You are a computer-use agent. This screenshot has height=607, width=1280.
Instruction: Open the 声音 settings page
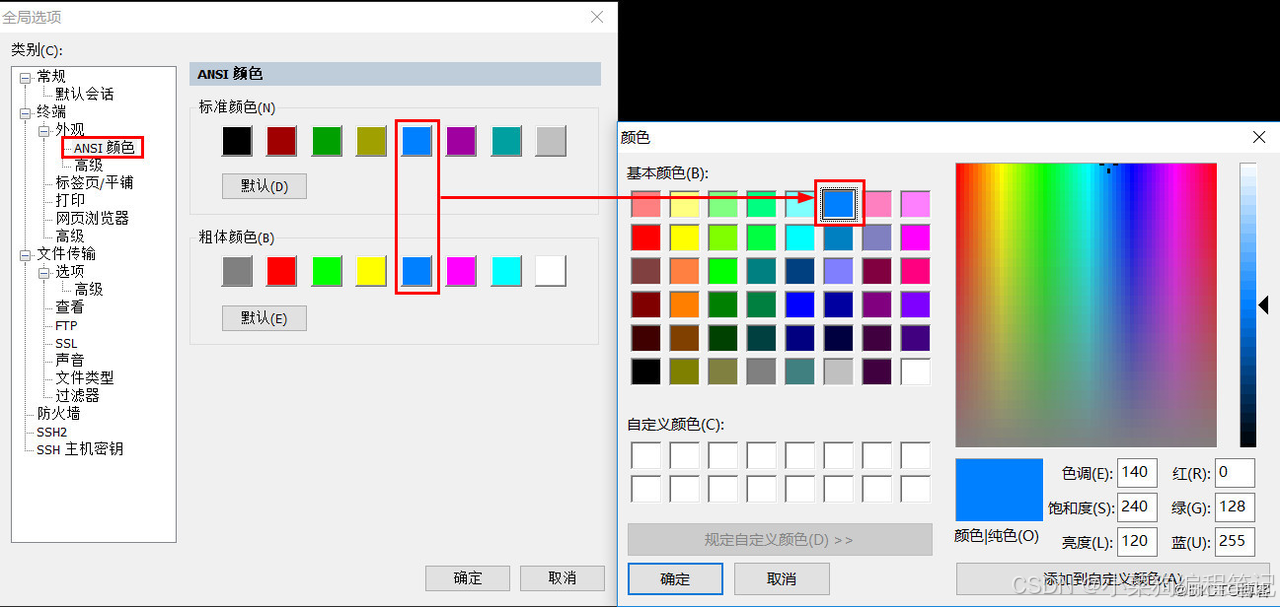(68, 359)
